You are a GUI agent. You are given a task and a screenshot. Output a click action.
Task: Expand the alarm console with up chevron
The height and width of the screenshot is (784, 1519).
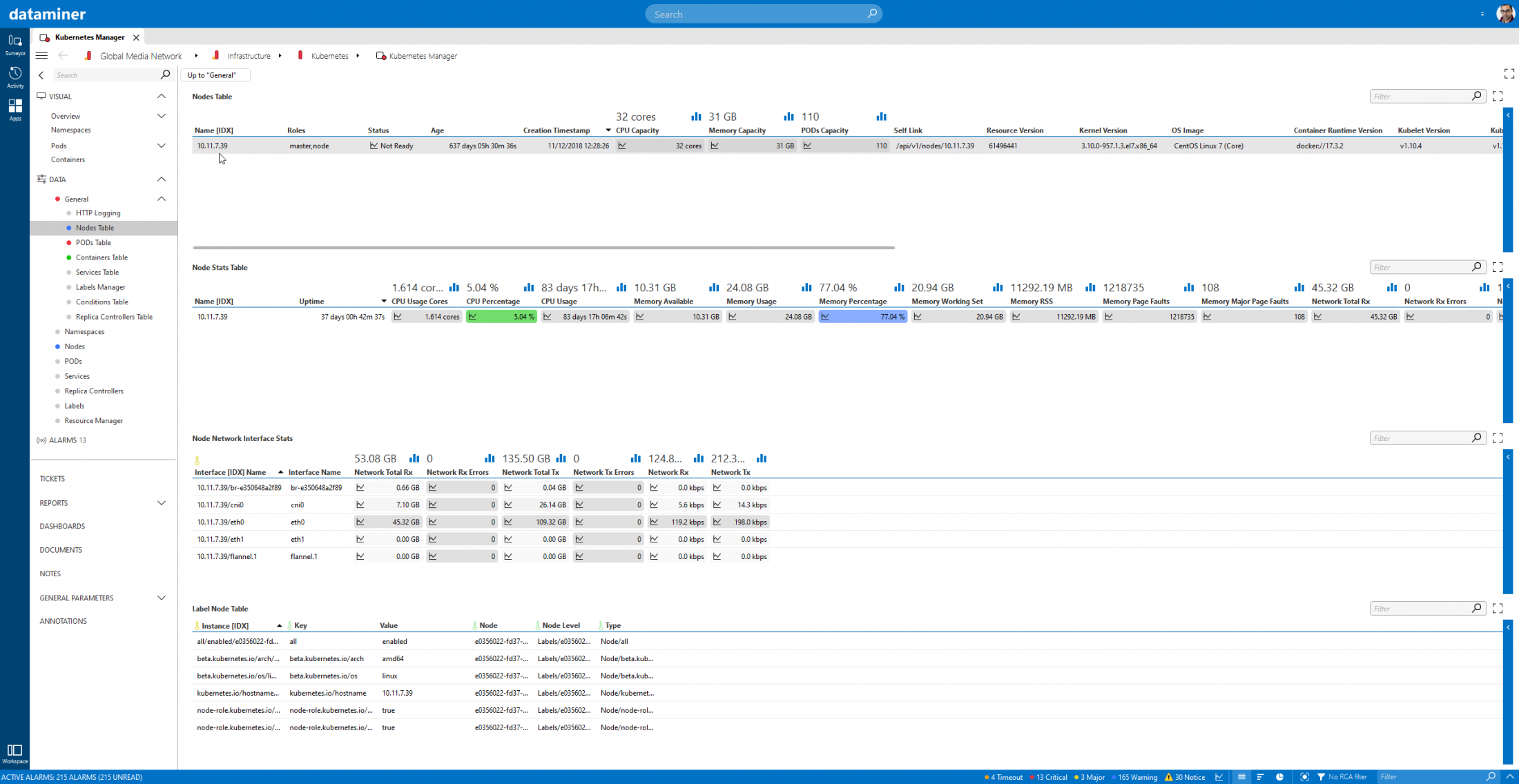click(1510, 777)
